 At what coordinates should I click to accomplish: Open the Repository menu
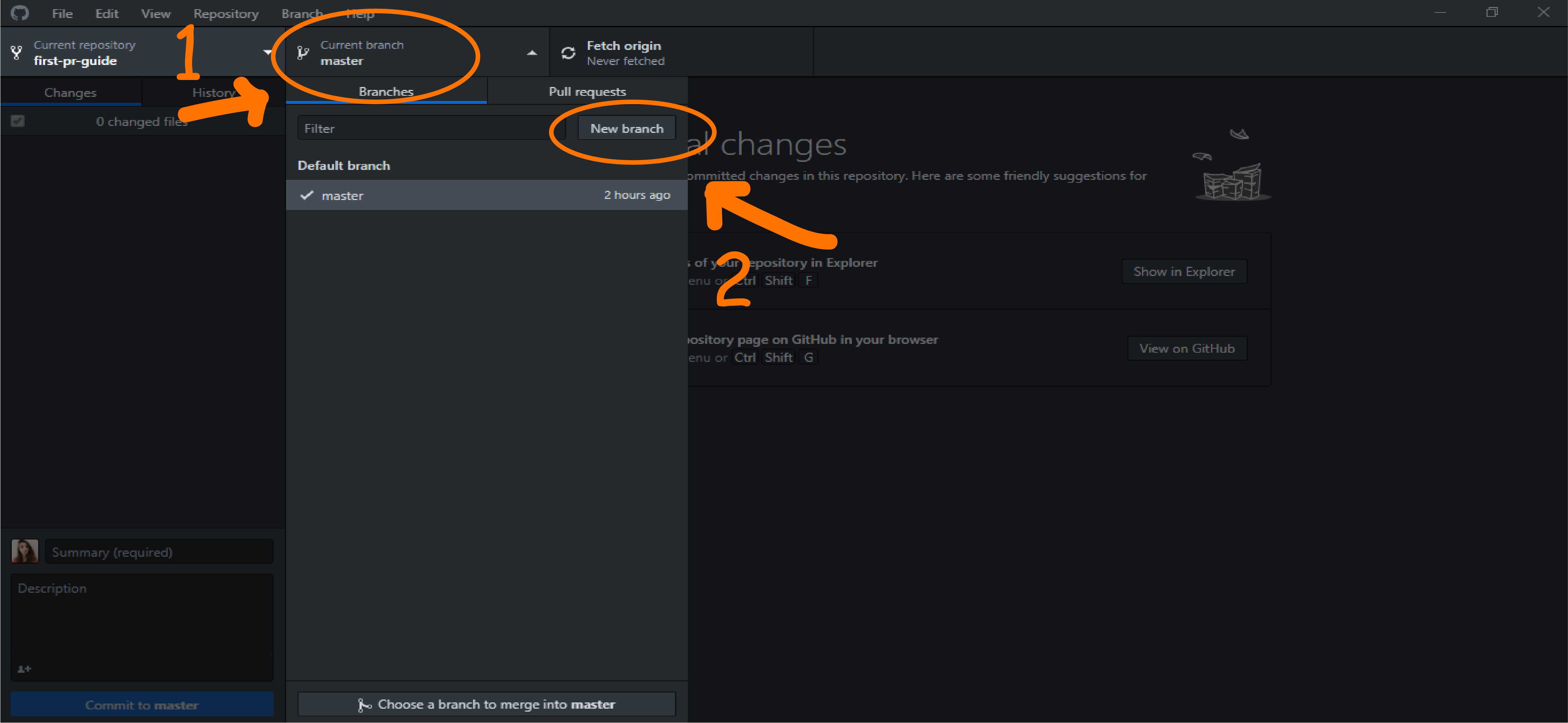(226, 13)
